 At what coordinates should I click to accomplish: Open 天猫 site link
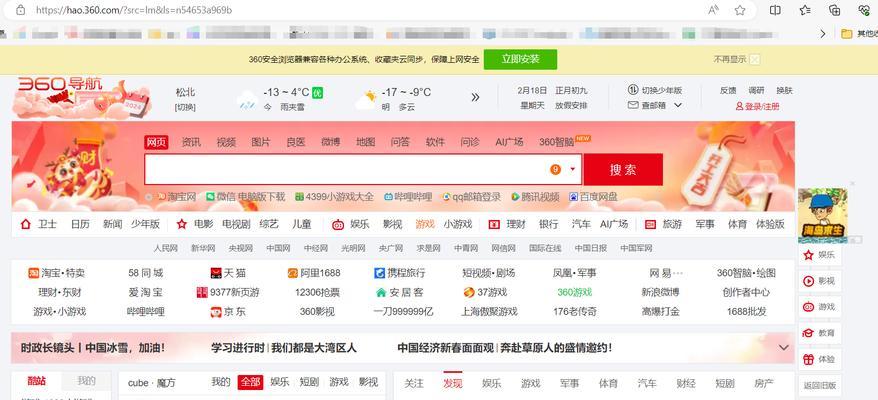[228, 273]
